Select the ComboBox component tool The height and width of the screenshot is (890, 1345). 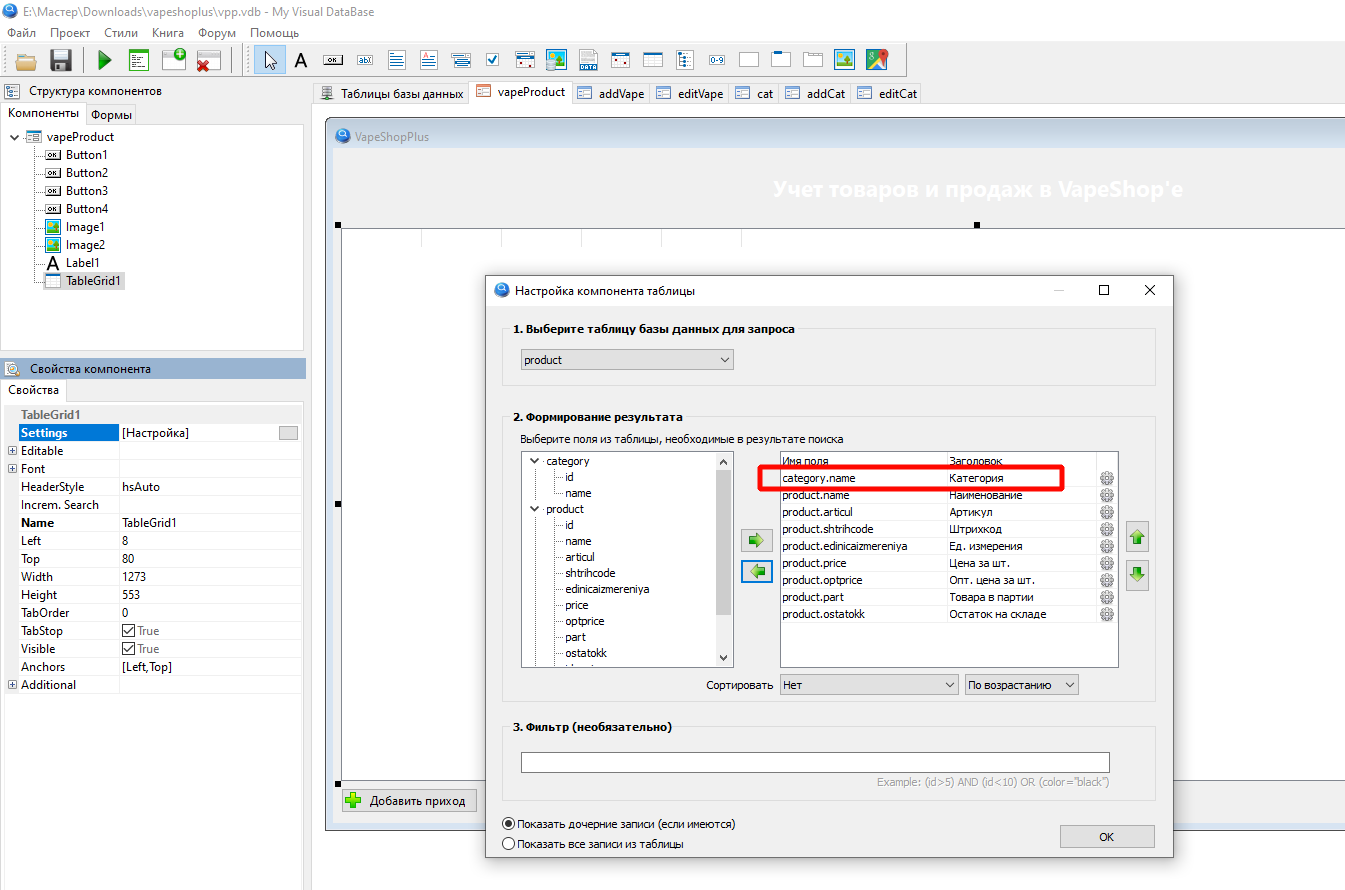tap(461, 60)
